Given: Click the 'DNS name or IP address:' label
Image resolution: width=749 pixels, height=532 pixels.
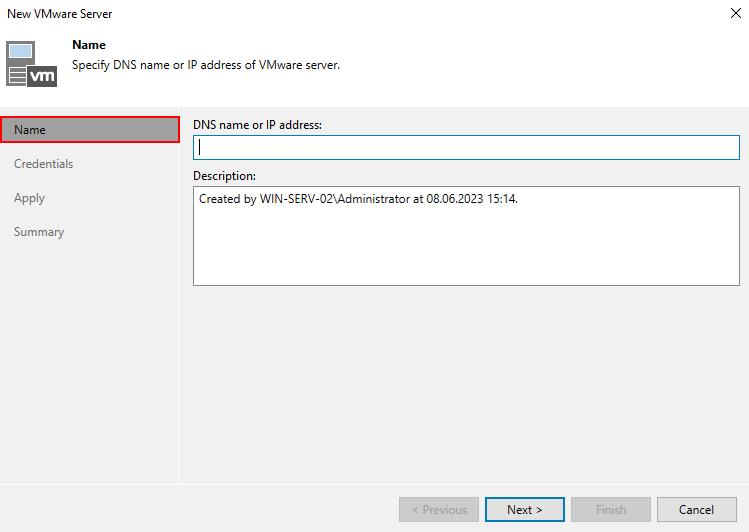Looking at the screenshot, I should 257,125.
